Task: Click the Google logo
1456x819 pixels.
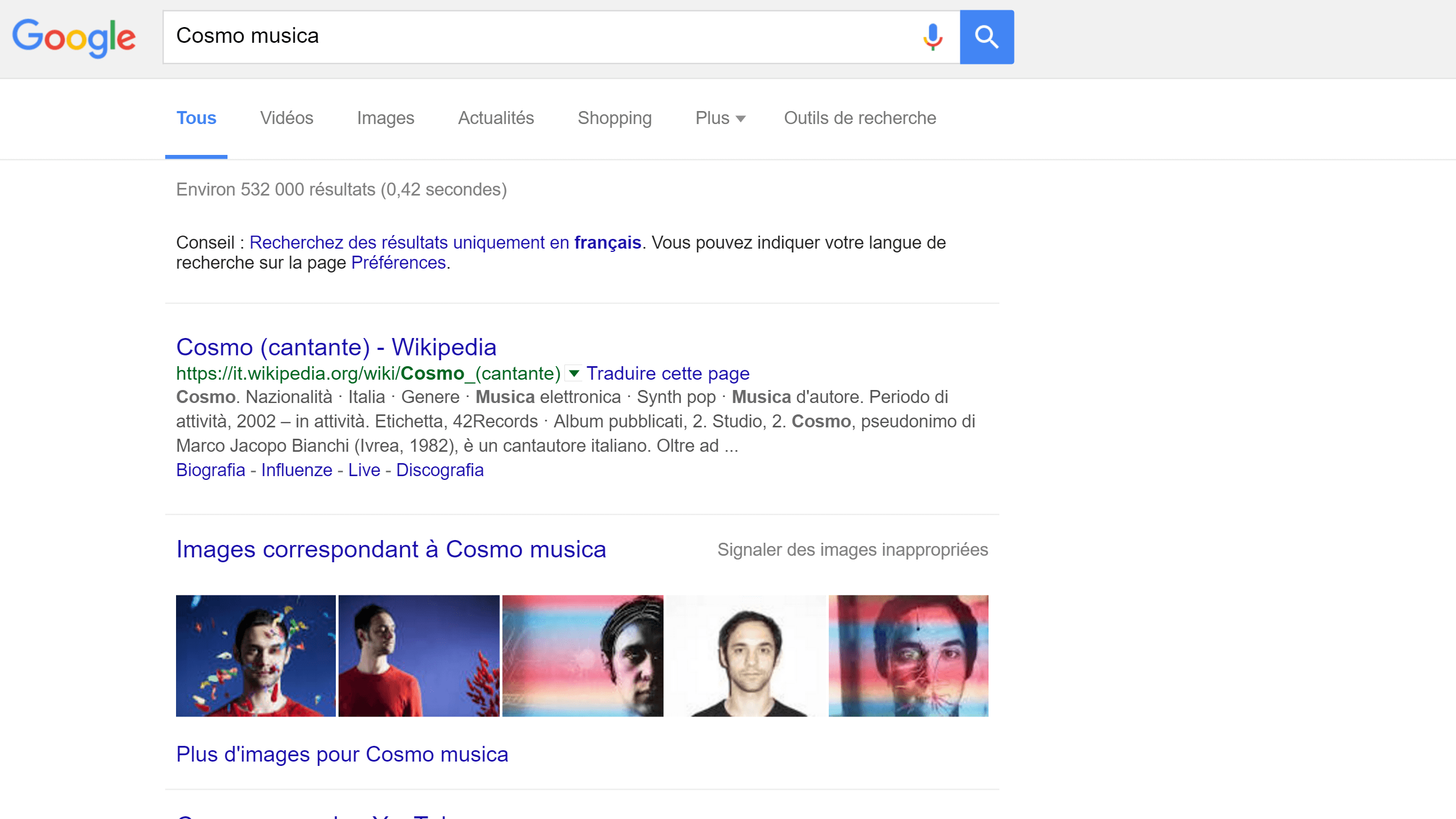Action: [74, 37]
